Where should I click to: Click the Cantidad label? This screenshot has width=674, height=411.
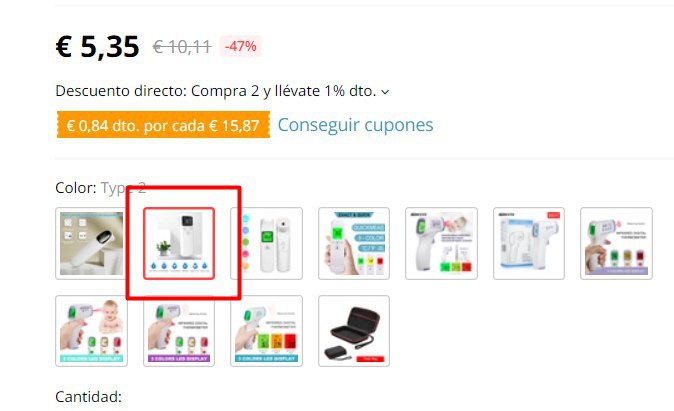tap(89, 397)
